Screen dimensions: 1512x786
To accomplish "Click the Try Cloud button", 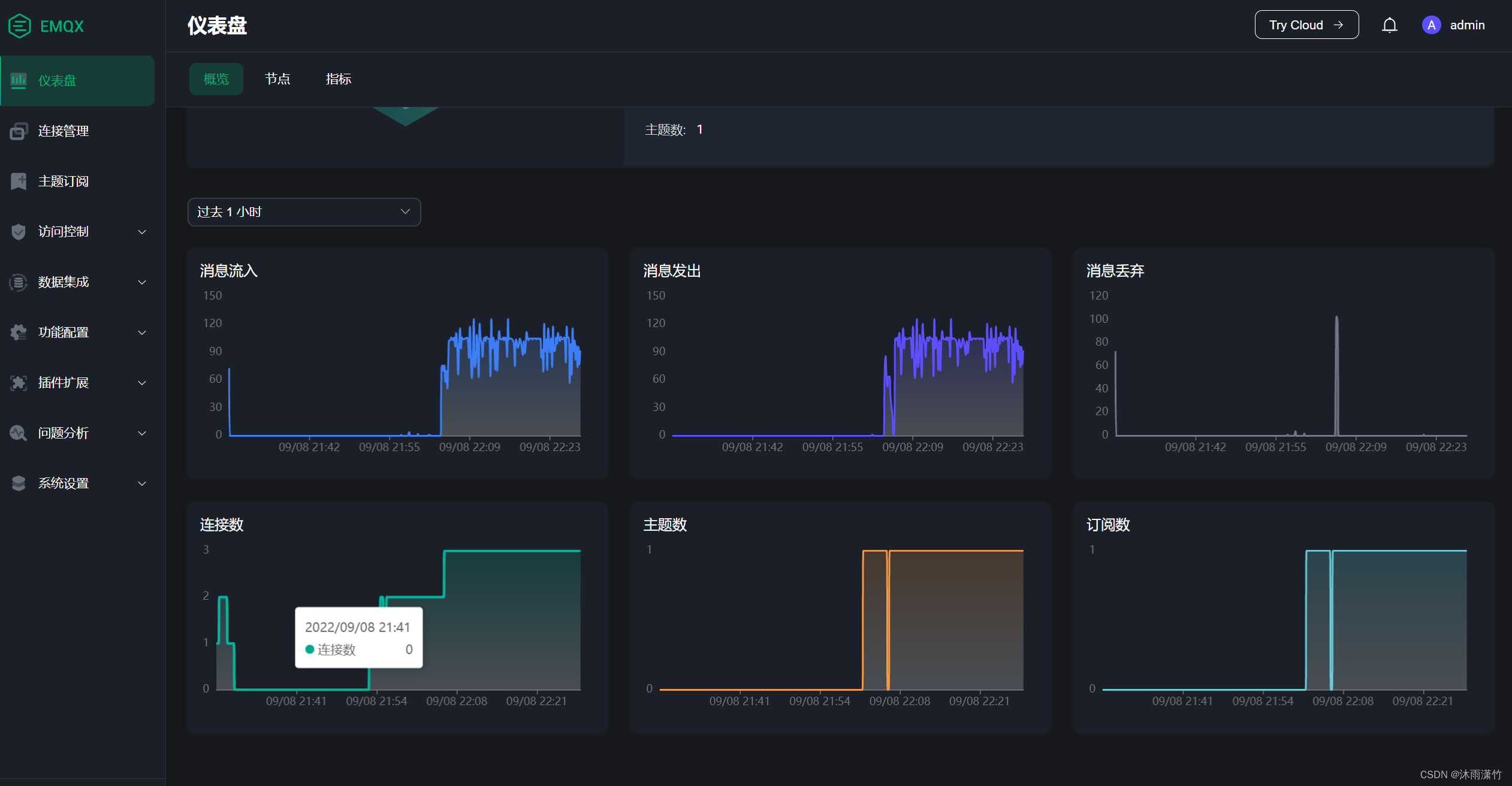I will [x=1306, y=25].
